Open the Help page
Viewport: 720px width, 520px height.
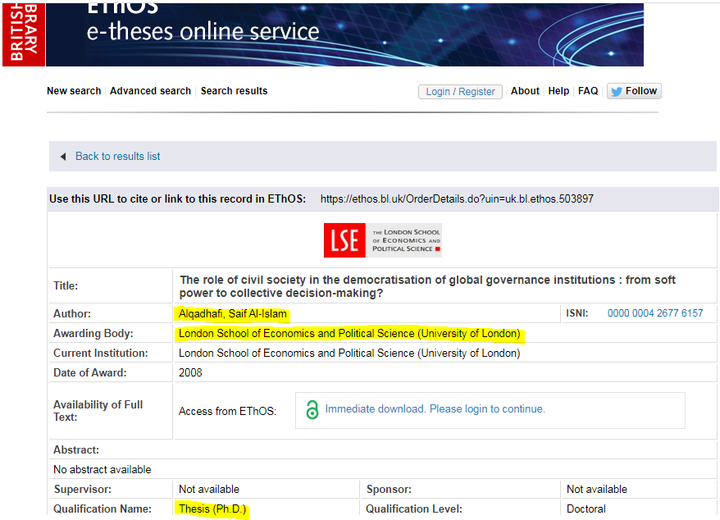click(x=558, y=91)
